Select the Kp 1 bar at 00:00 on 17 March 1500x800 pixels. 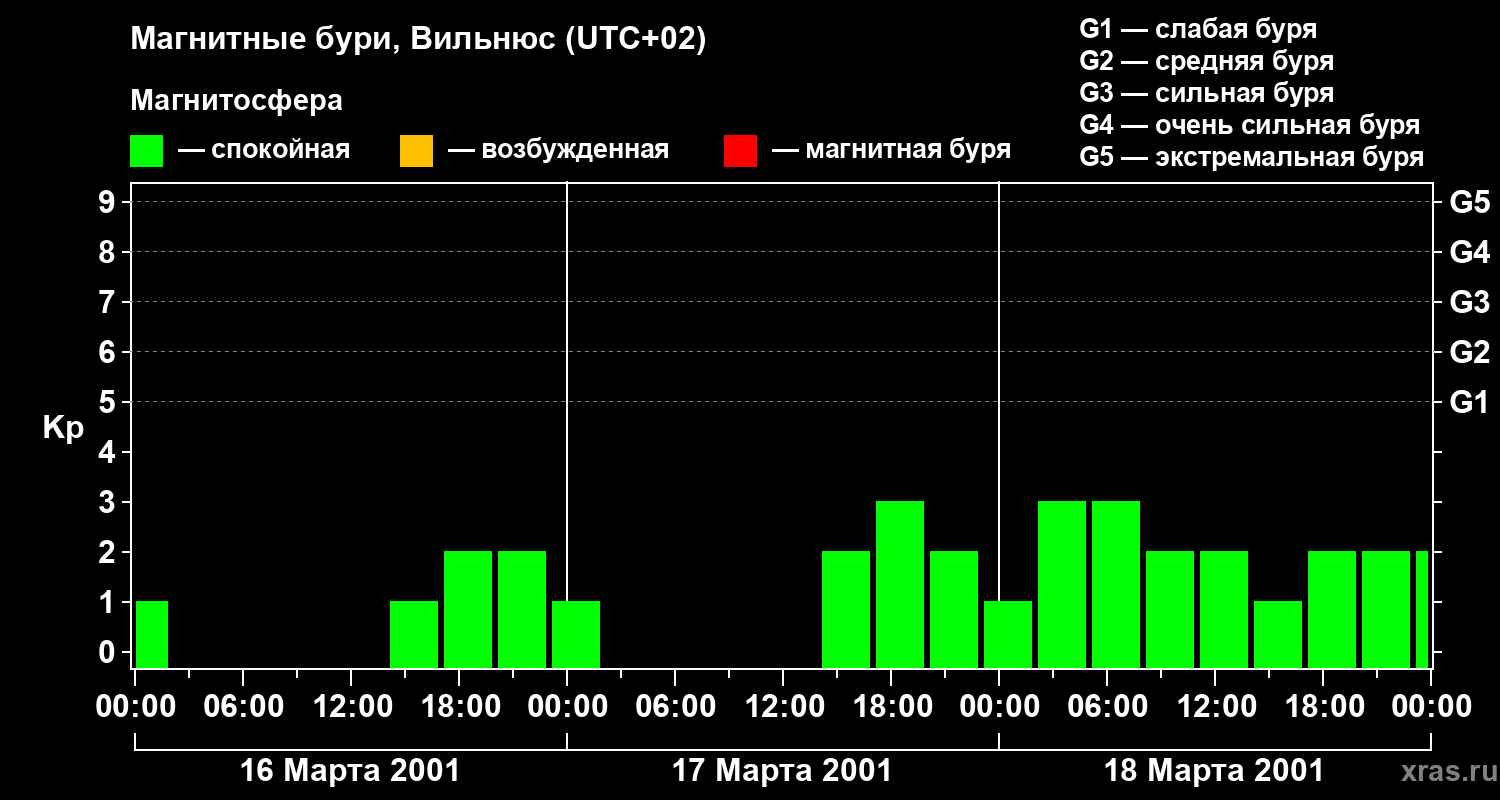tap(576, 634)
